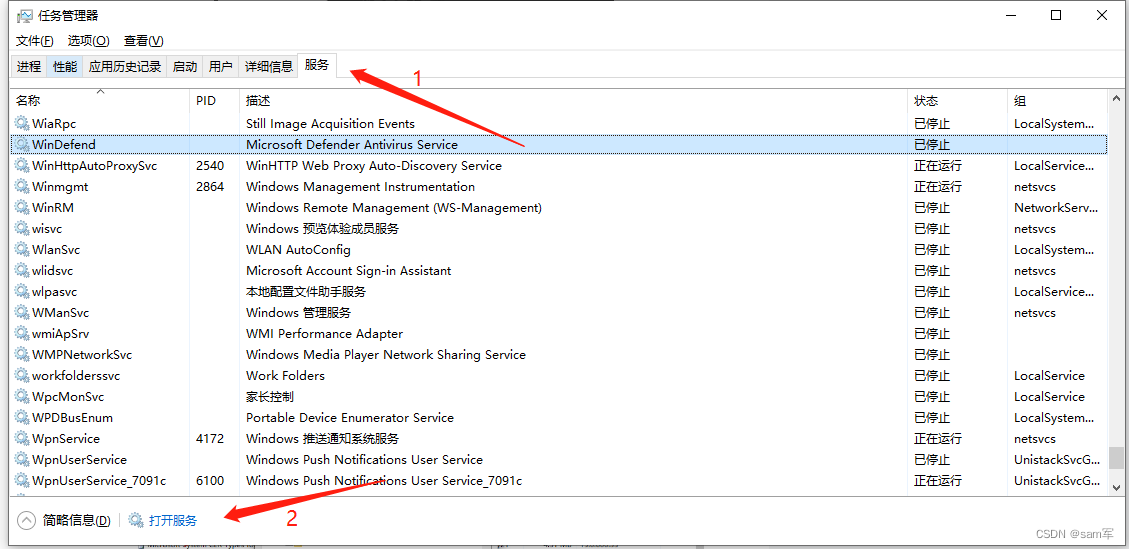Click the scrollbar down arrow
Image resolution: width=1129 pixels, height=549 pixels.
coord(1116,488)
